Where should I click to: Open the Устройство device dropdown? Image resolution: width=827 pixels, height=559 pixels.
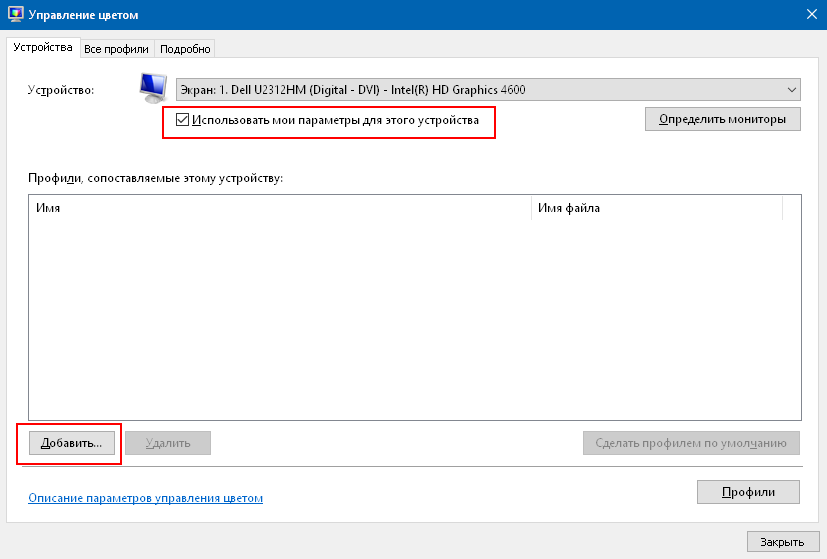coord(488,90)
